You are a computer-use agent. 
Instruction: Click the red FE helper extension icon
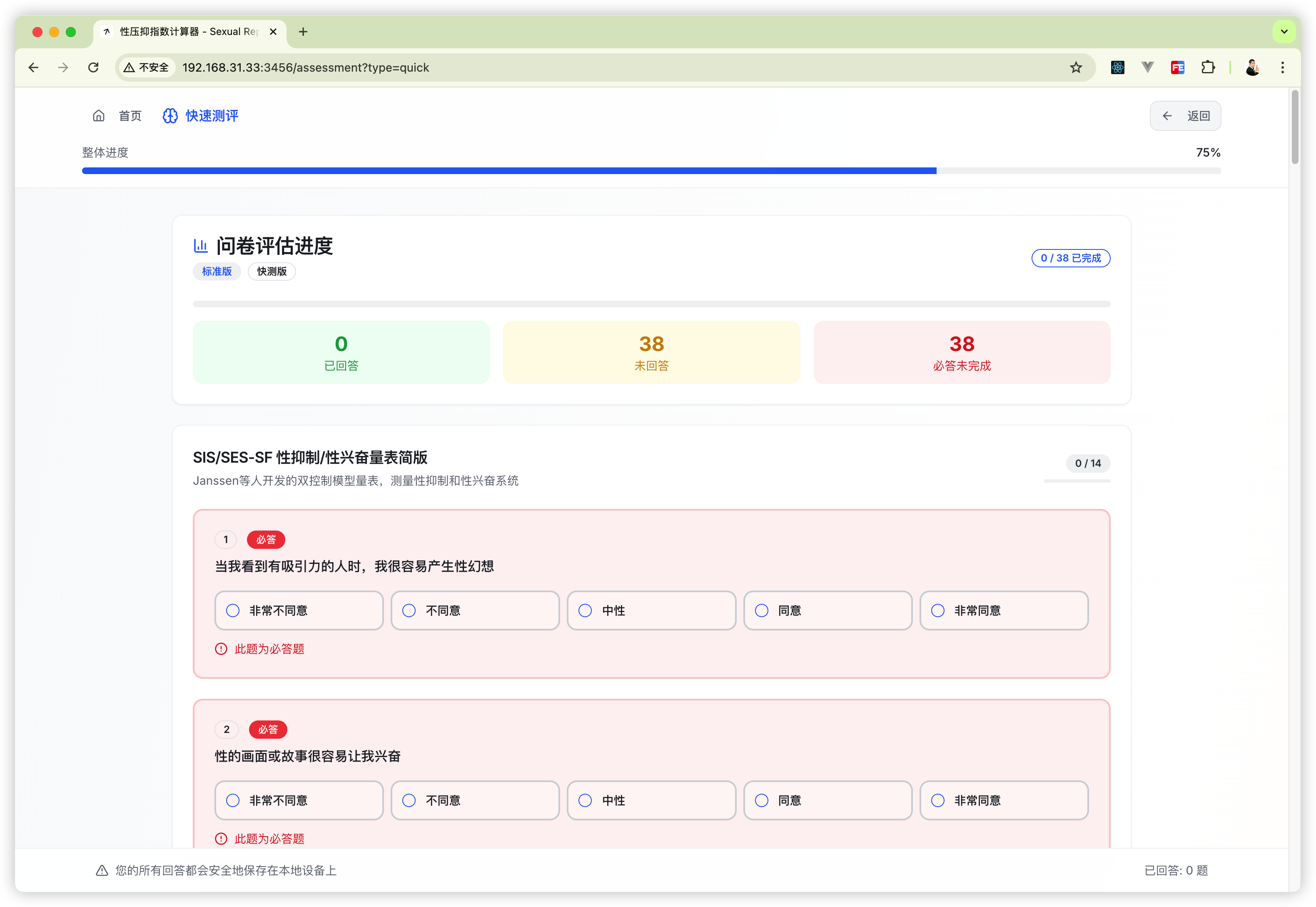click(x=1177, y=67)
